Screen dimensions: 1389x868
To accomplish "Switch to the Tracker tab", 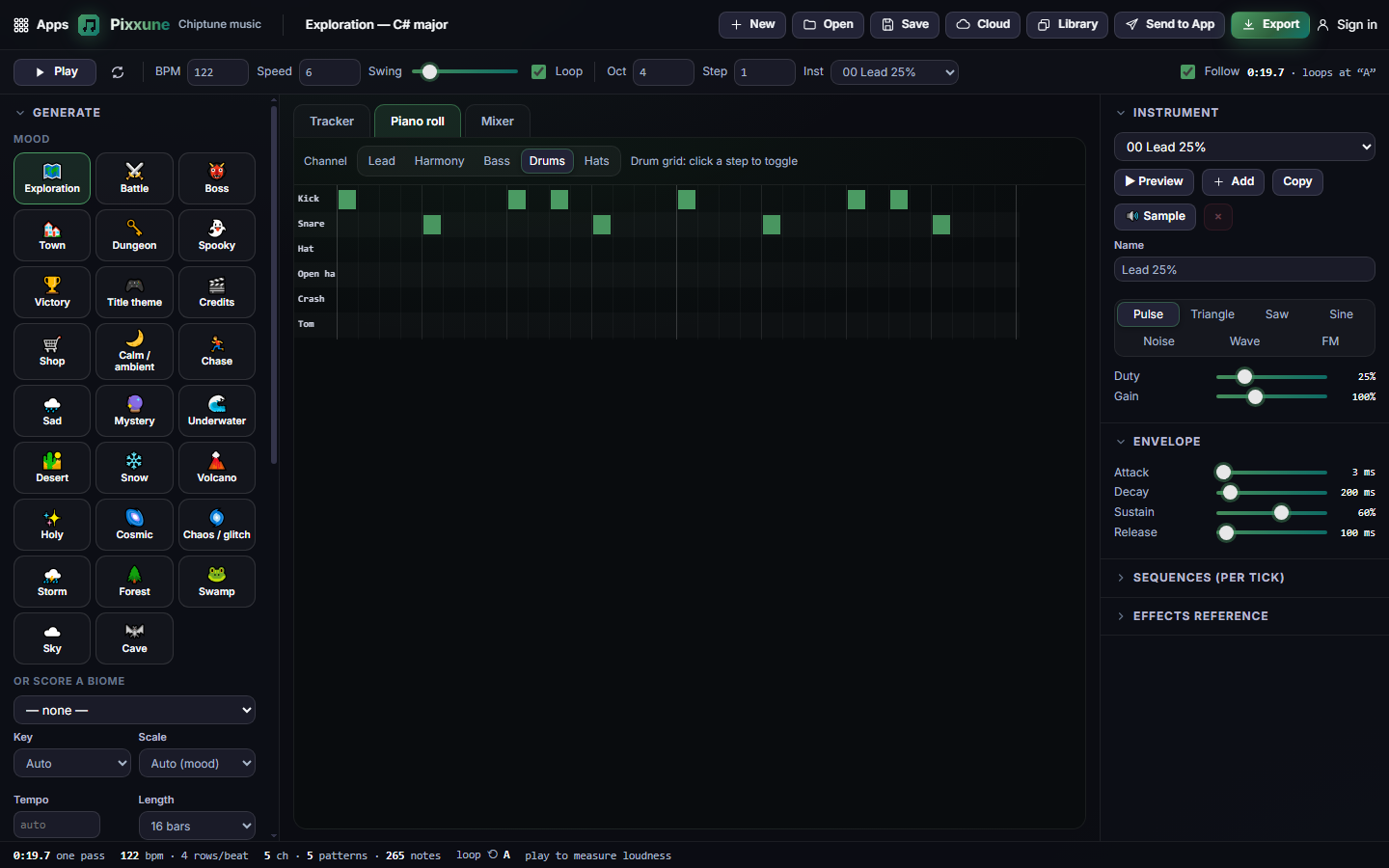I will point(332,122).
